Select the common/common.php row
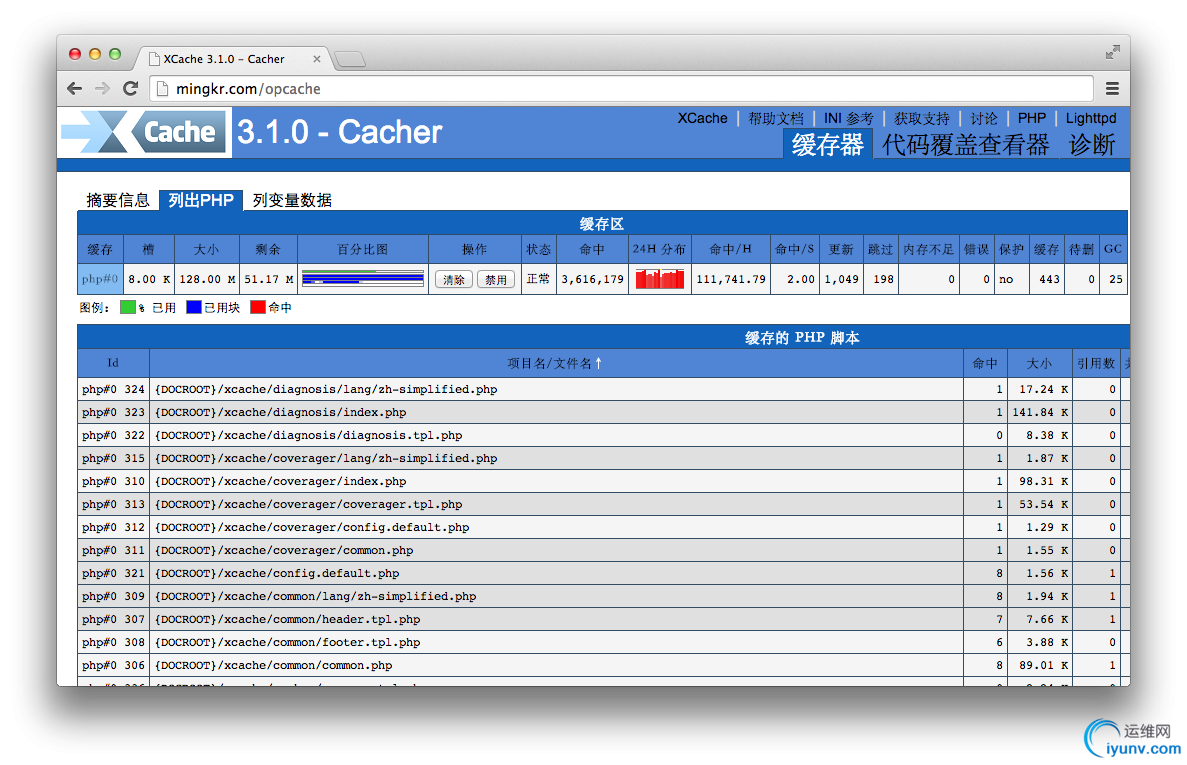 click(x=603, y=665)
